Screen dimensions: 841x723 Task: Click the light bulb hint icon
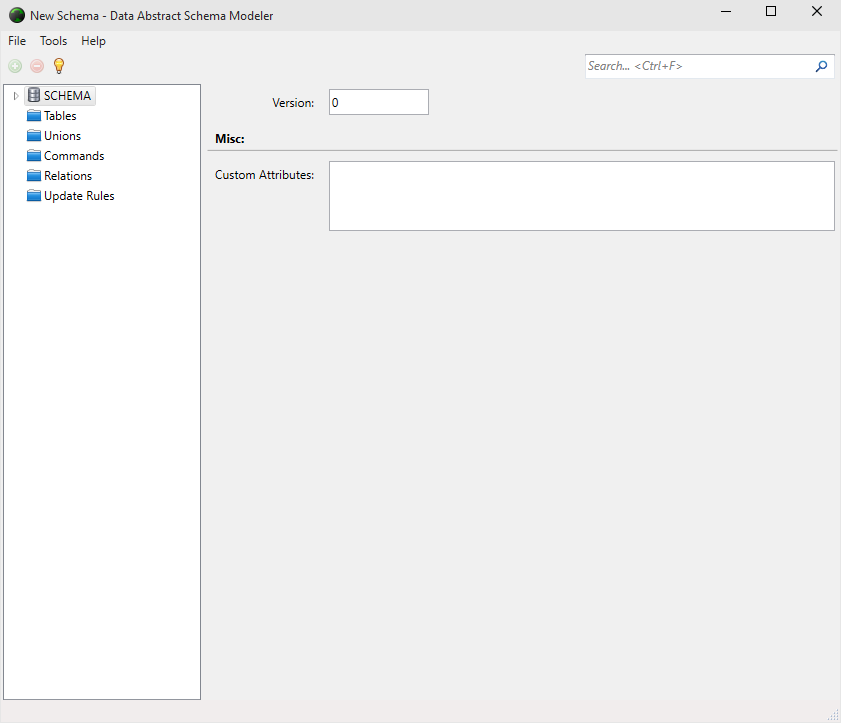[x=59, y=66]
